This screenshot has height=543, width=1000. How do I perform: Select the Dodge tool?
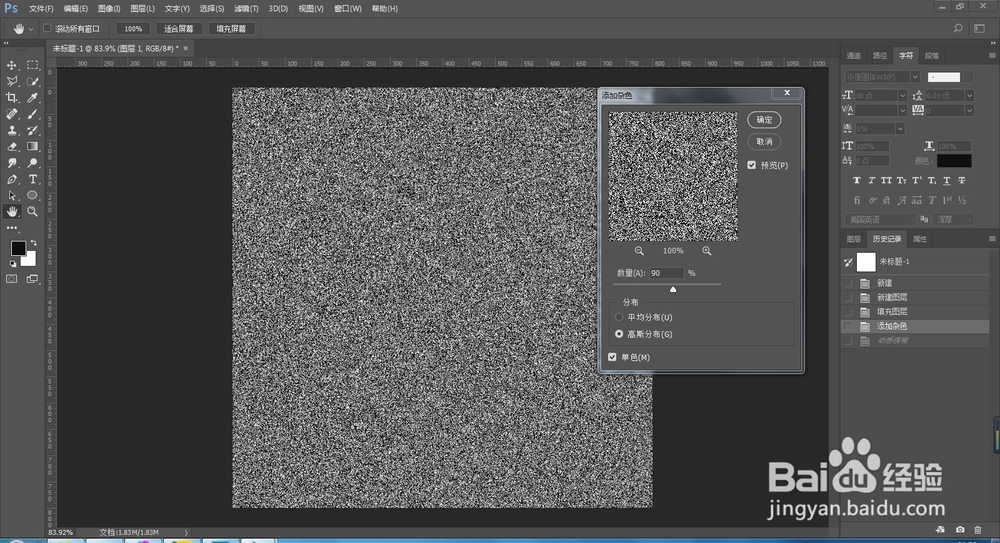32,163
